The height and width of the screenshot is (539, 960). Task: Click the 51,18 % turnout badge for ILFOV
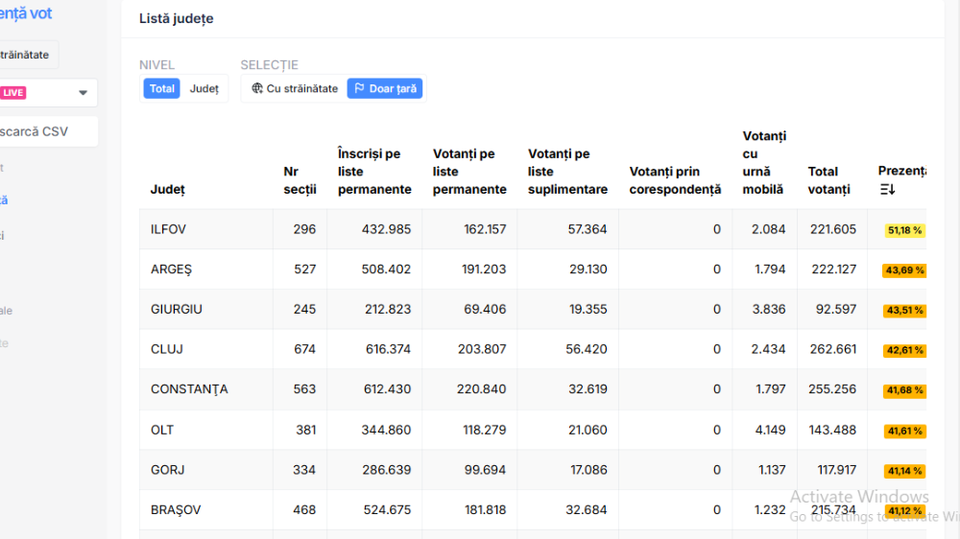click(905, 230)
